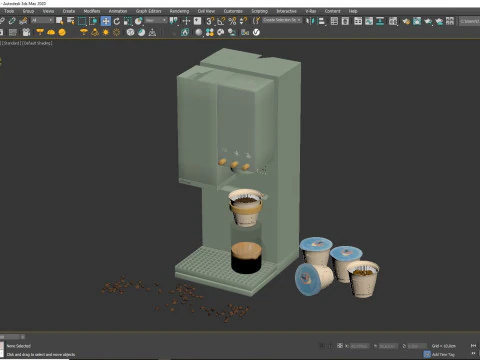Open the Default Shading viewport menu
Screen dimensions: 480x360
point(37,43)
